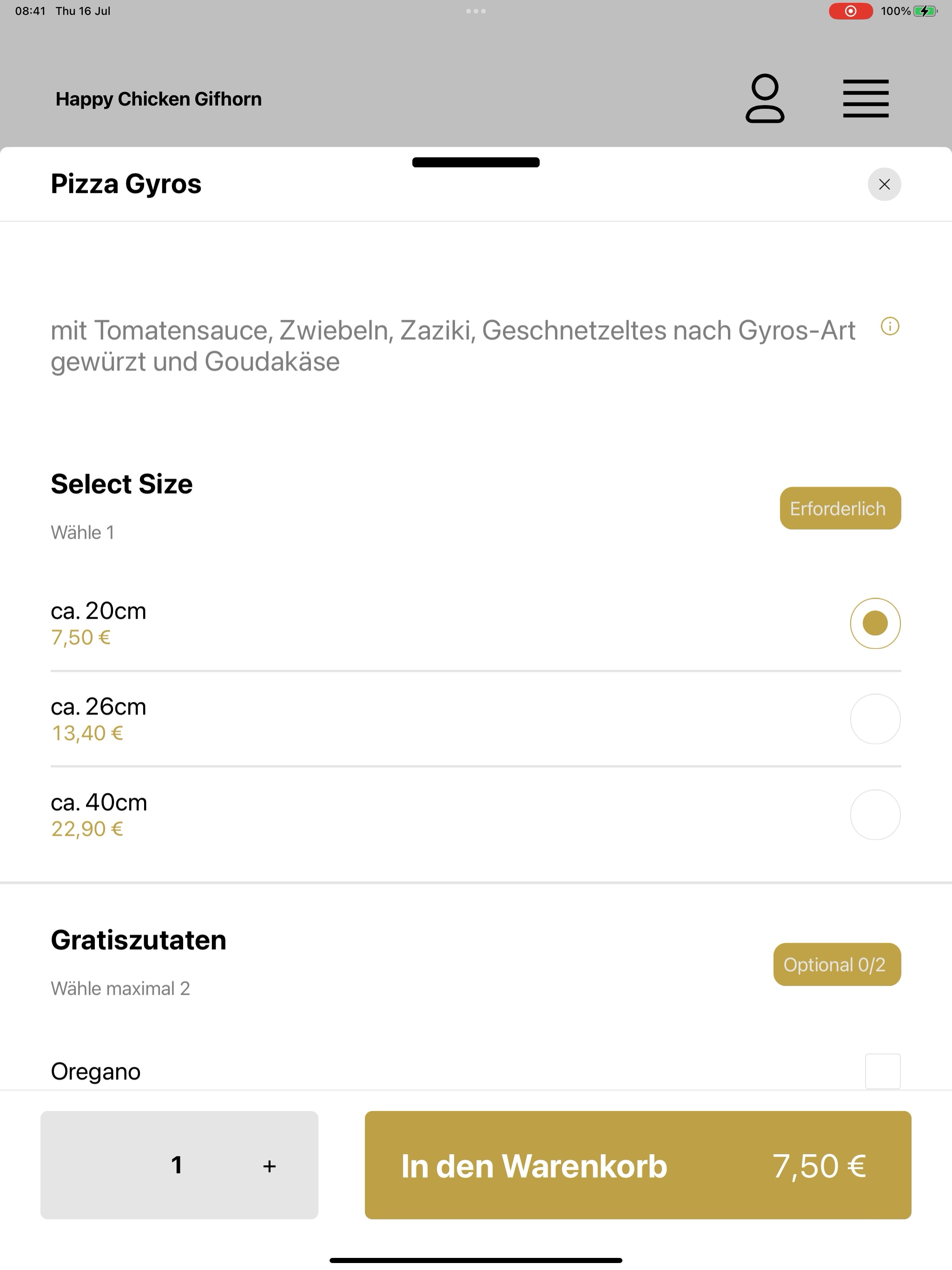Tap the Erforderlich required badge
952x1270 pixels.
pyautogui.click(x=840, y=508)
